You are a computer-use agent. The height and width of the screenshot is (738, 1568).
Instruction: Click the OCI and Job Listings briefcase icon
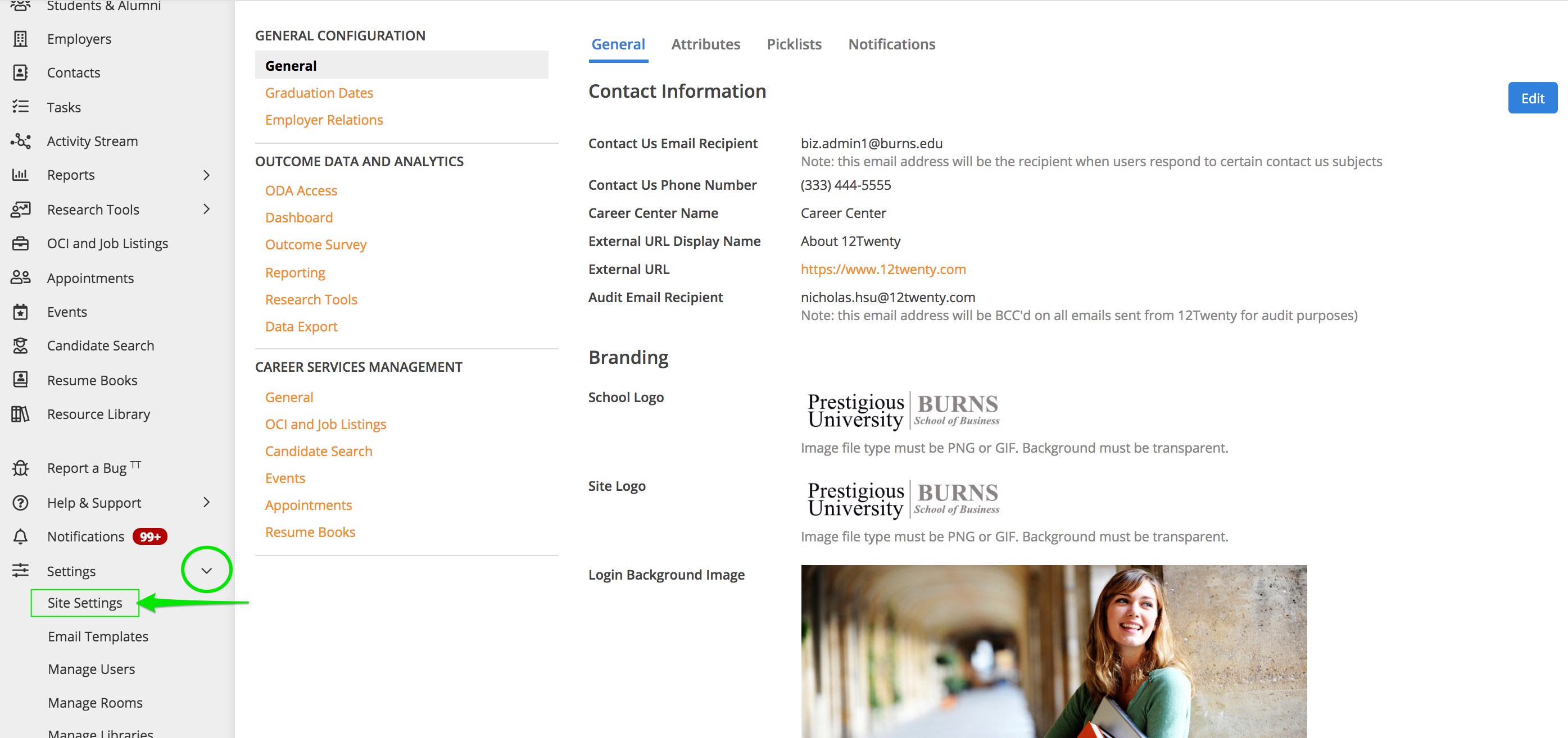pyautogui.click(x=20, y=243)
